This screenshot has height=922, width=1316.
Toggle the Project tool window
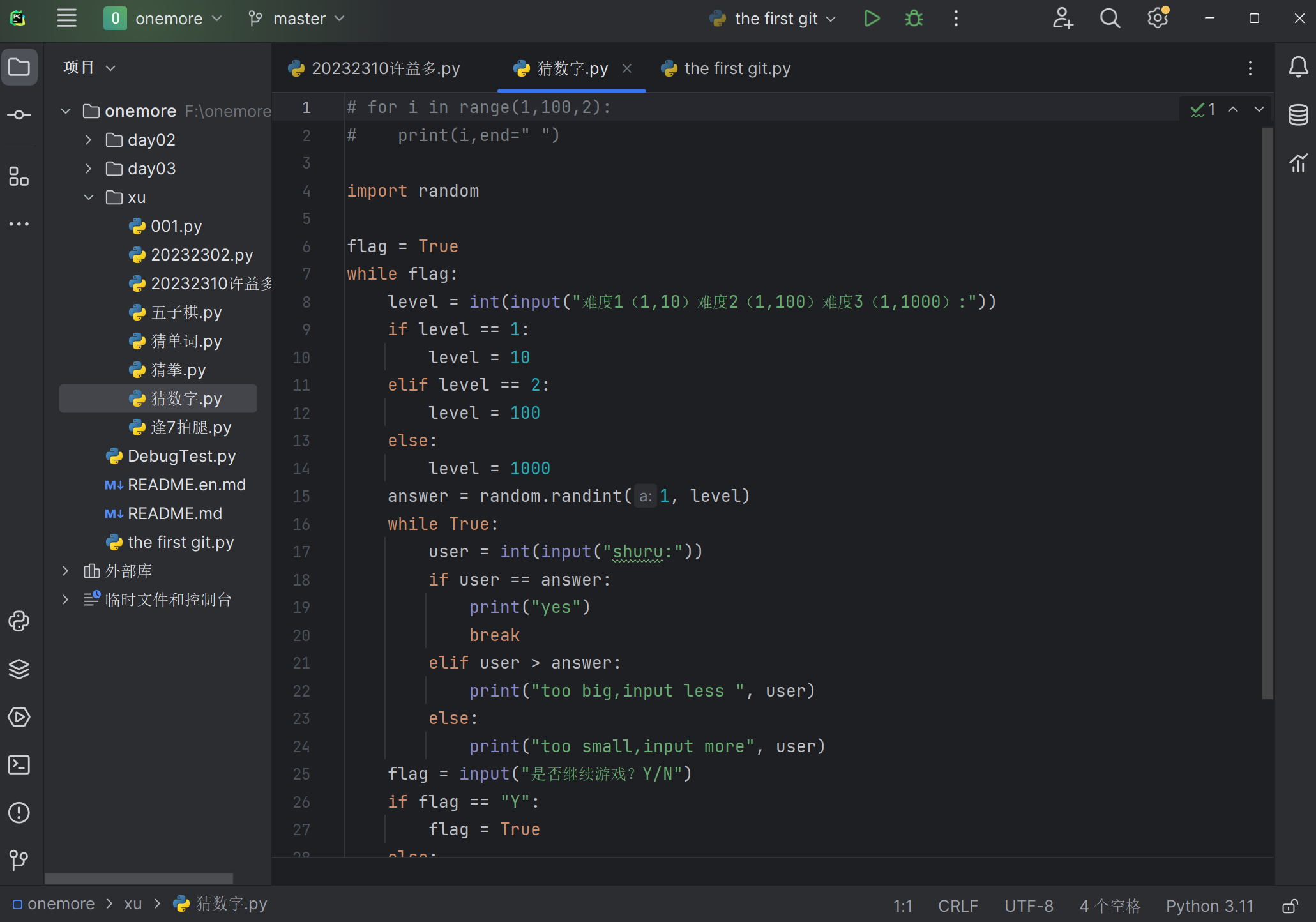click(19, 67)
